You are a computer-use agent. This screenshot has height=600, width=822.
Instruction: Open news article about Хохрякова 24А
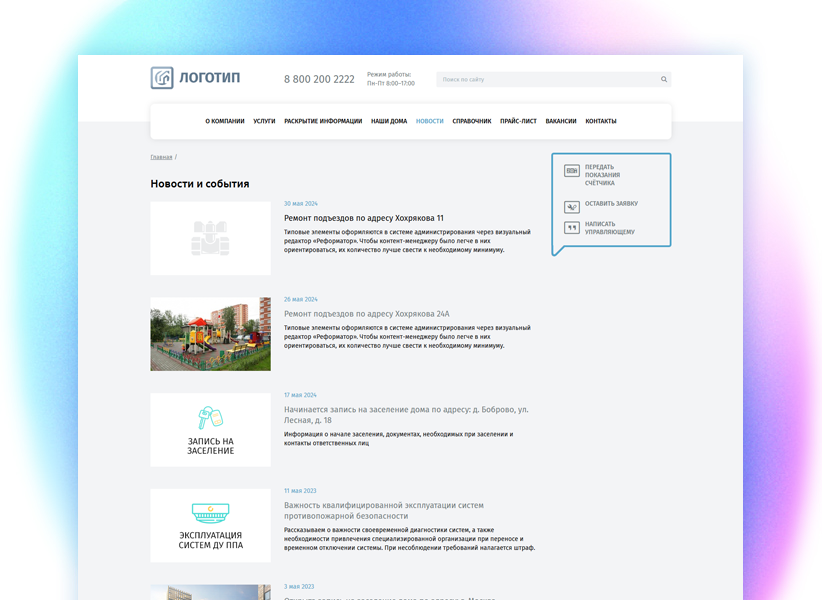click(x=366, y=314)
